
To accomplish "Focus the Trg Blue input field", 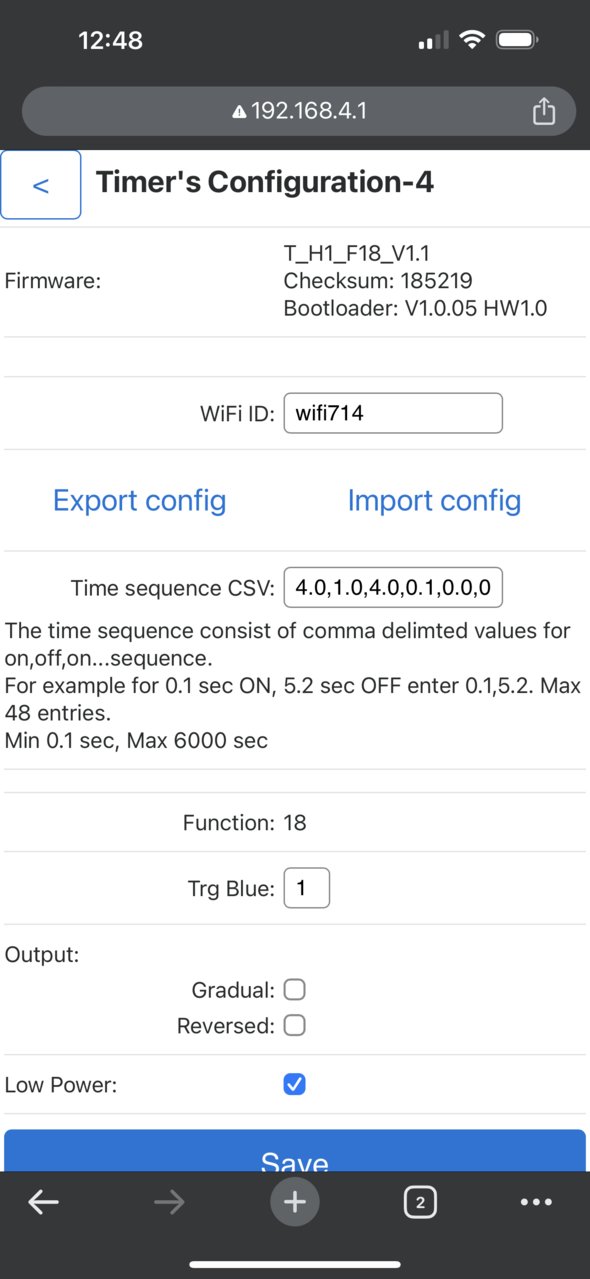I will [307, 888].
